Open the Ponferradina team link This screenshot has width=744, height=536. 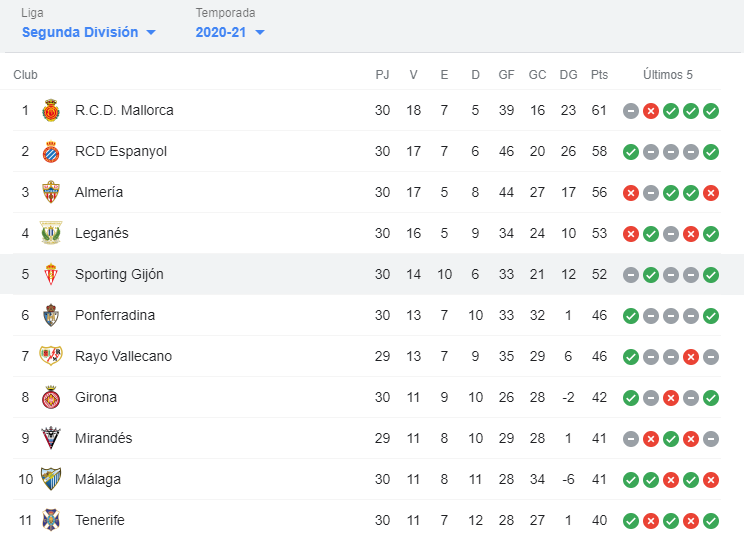(115, 315)
